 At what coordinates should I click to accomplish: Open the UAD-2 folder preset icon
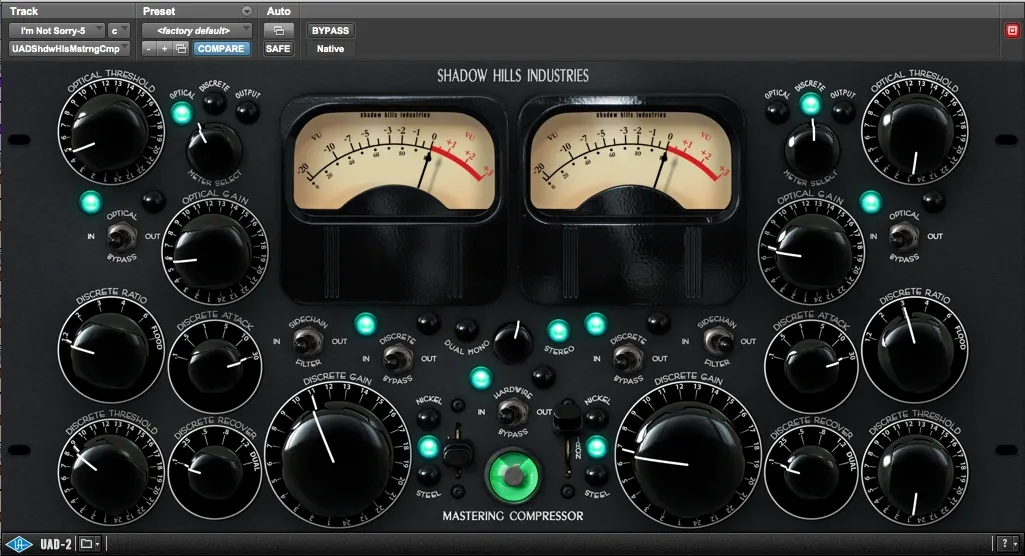[x=89, y=544]
